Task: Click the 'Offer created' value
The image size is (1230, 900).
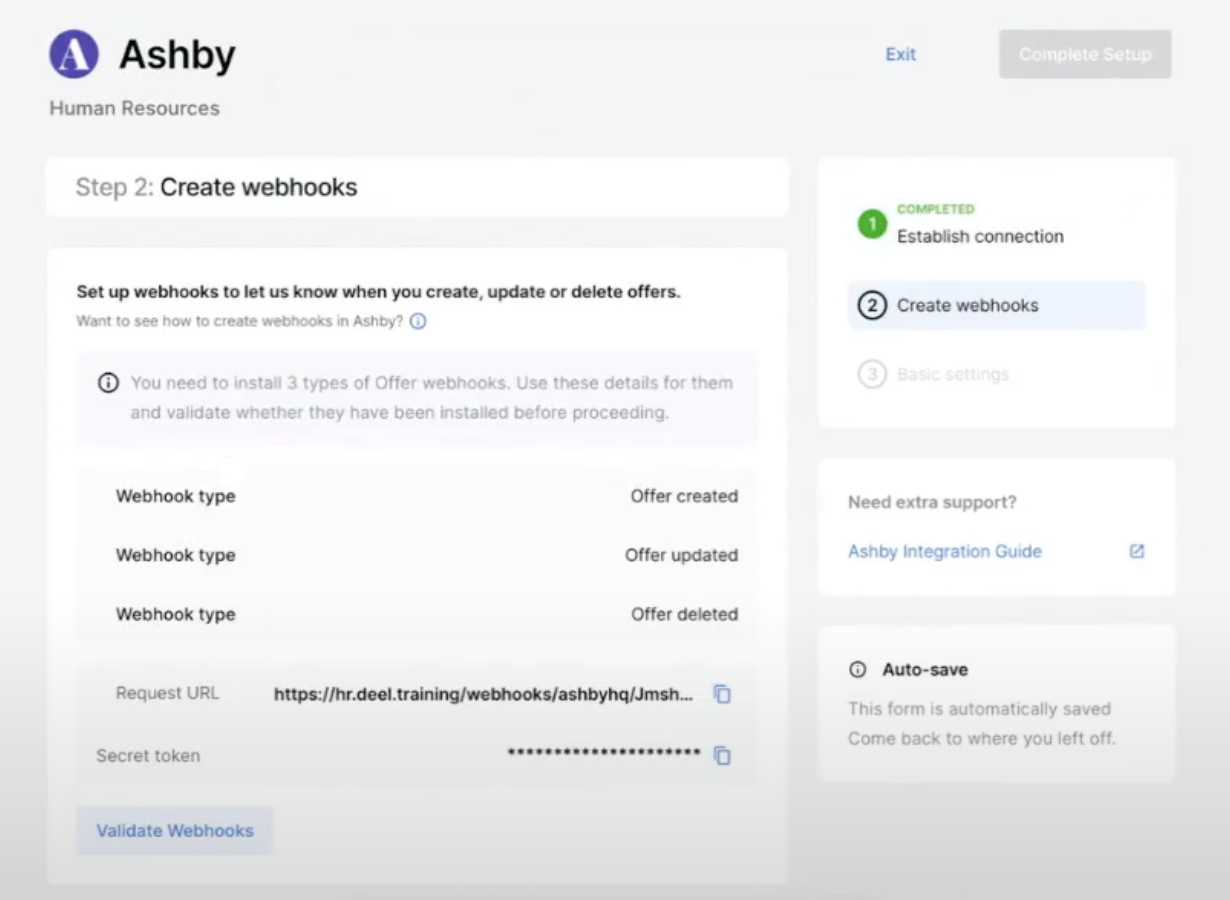Action: click(684, 496)
